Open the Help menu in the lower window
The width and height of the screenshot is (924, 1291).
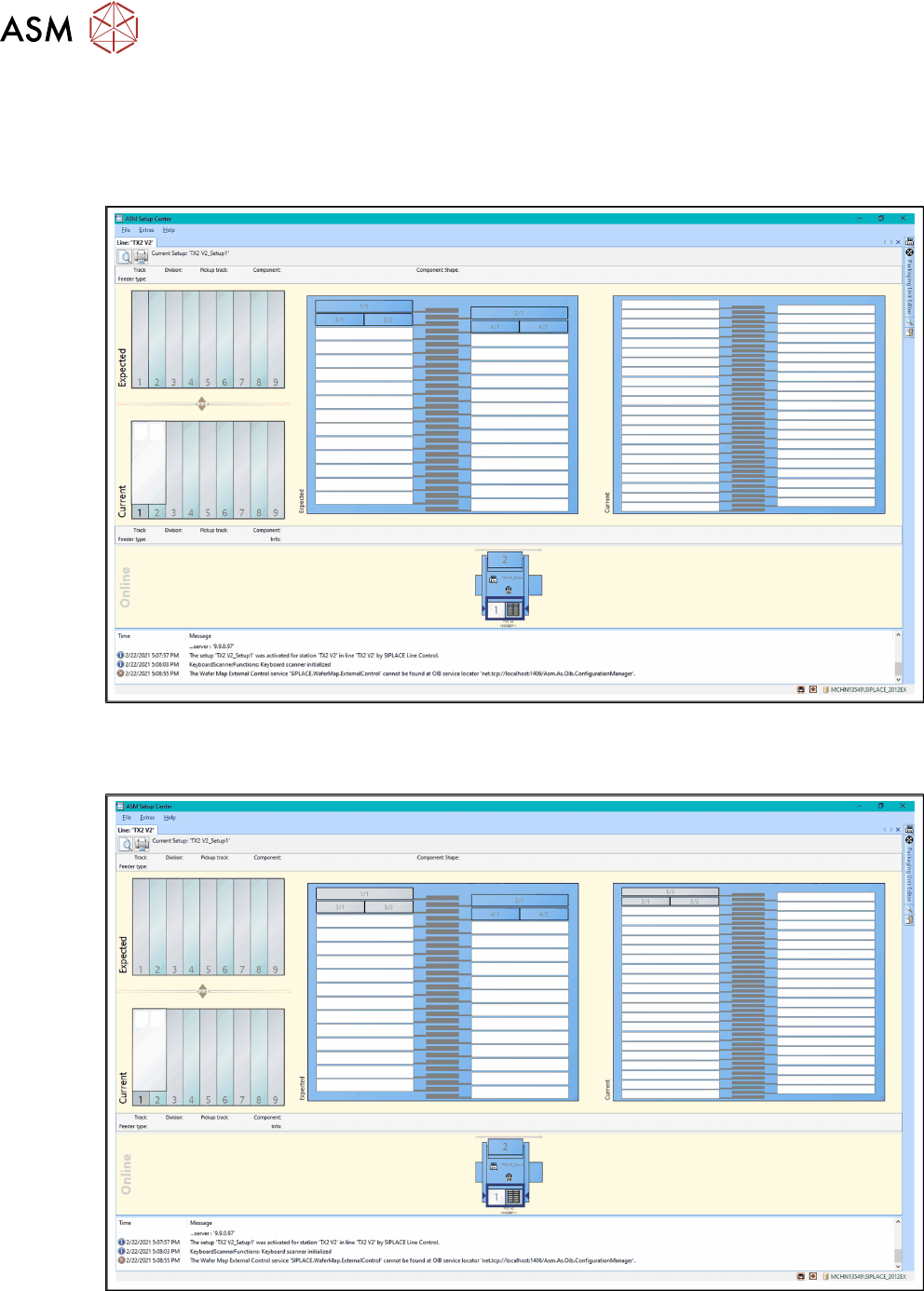(x=170, y=818)
